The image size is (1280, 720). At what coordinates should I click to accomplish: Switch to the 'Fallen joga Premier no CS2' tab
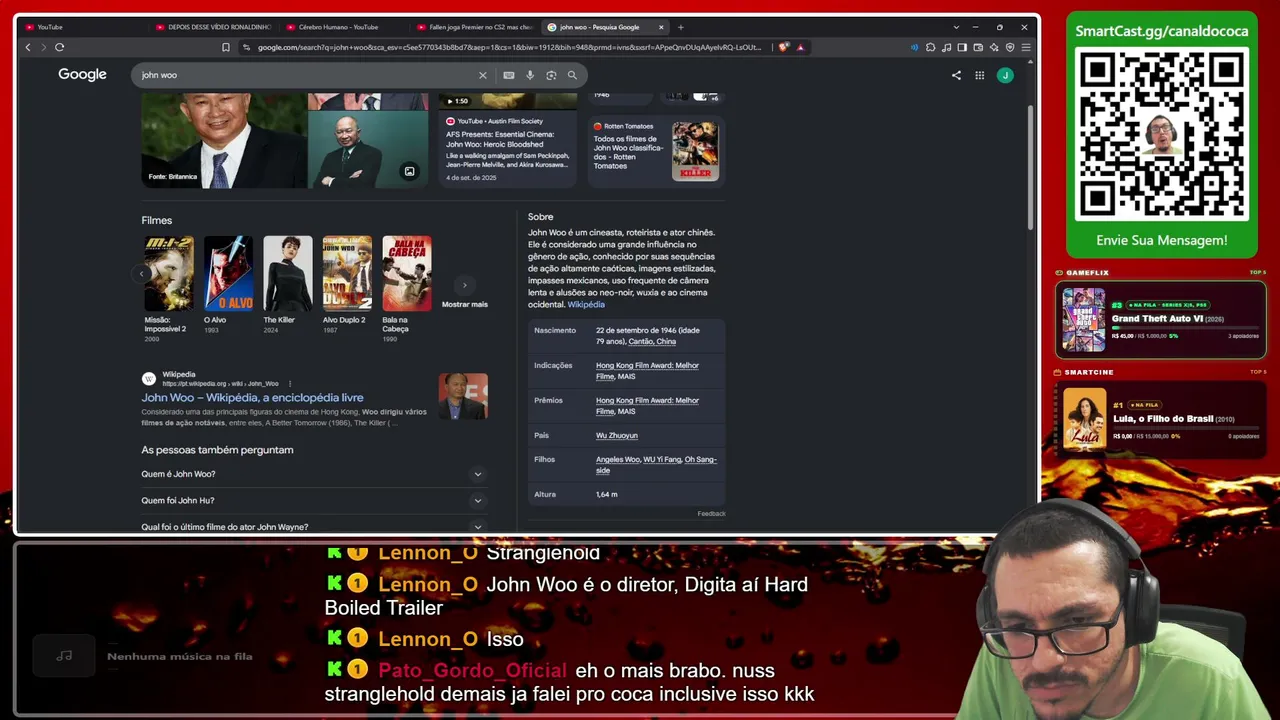point(473,27)
